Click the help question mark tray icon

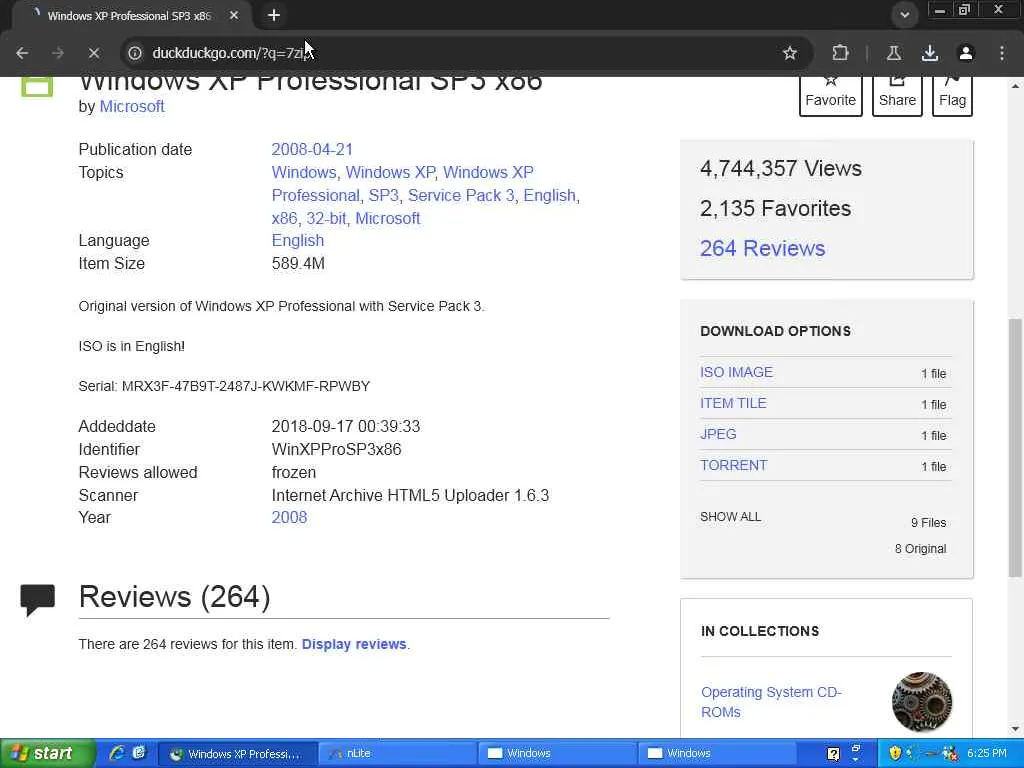click(833, 754)
